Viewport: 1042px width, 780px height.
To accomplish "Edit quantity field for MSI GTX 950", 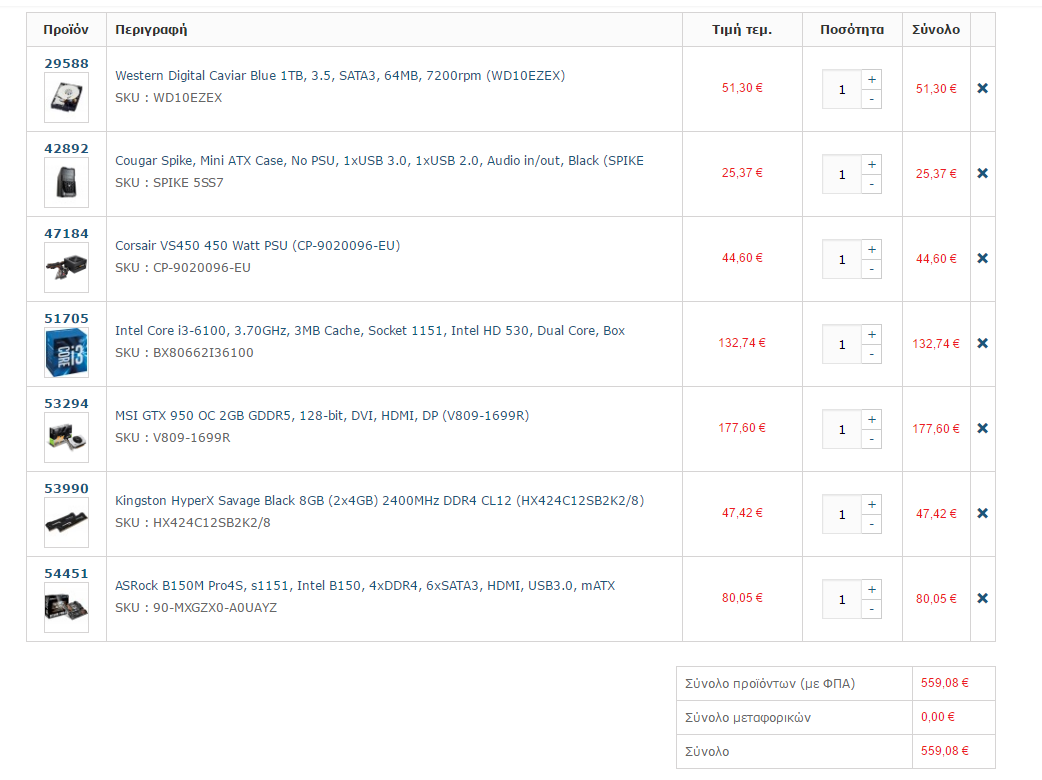I will (842, 429).
